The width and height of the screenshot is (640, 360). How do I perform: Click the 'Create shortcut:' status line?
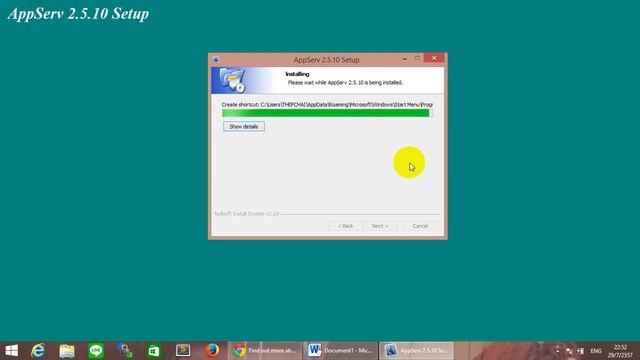(327, 104)
